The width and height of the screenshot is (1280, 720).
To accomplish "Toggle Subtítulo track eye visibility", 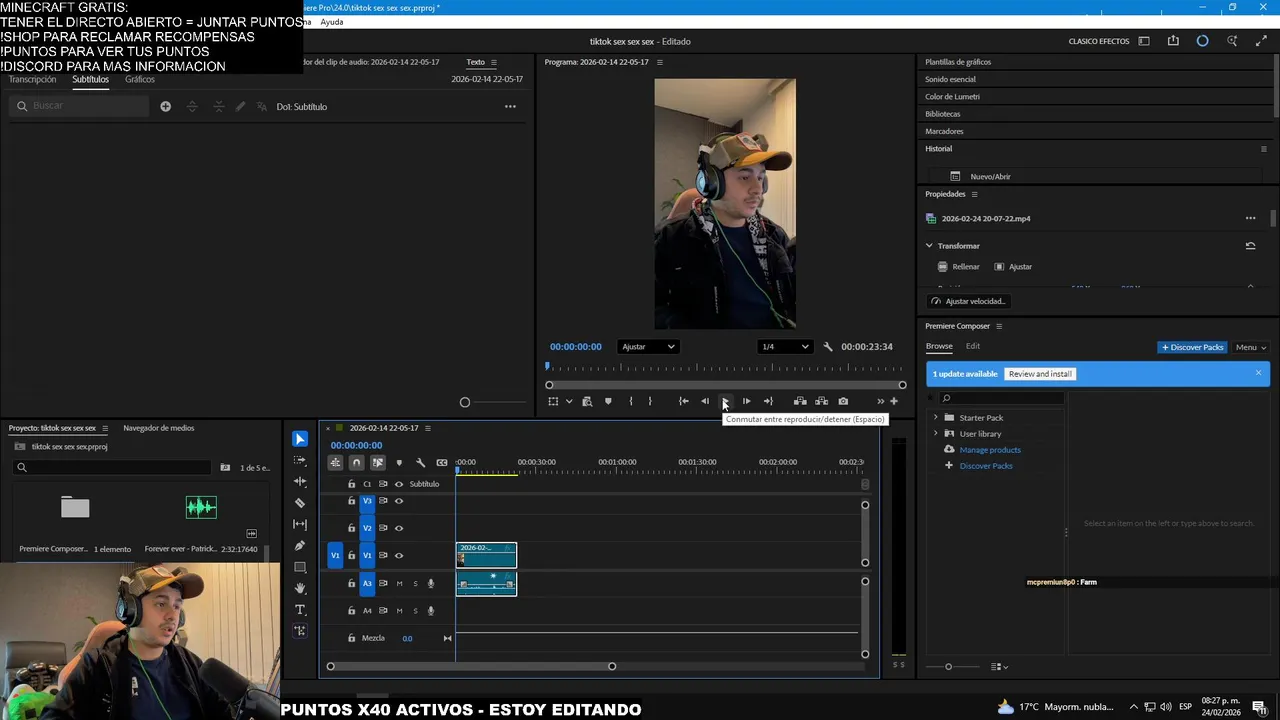I will [399, 484].
